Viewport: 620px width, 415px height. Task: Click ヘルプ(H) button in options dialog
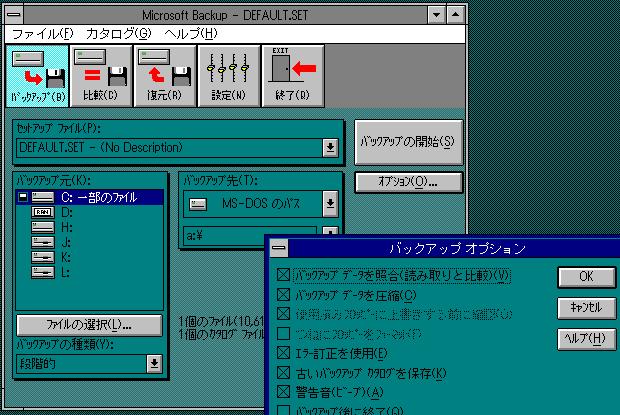click(586, 339)
